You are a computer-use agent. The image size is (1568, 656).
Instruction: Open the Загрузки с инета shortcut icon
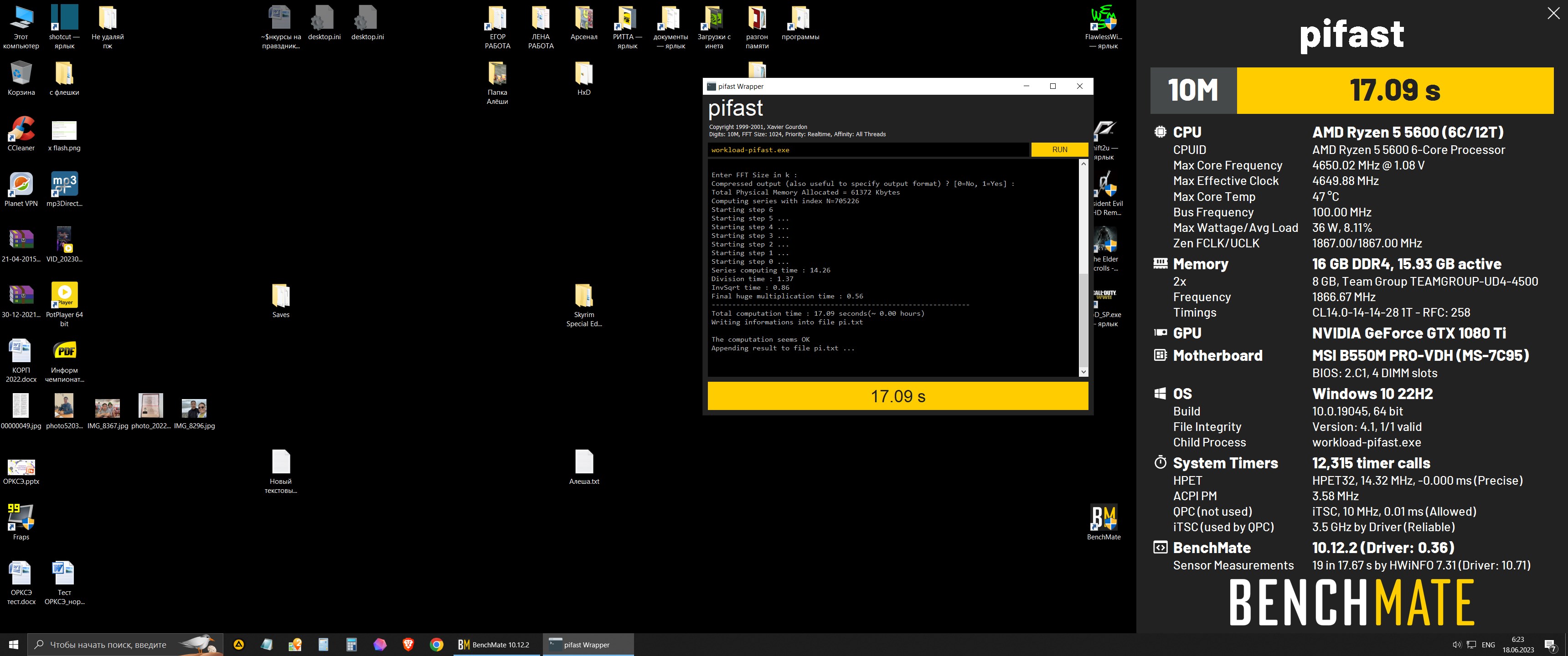(x=713, y=27)
